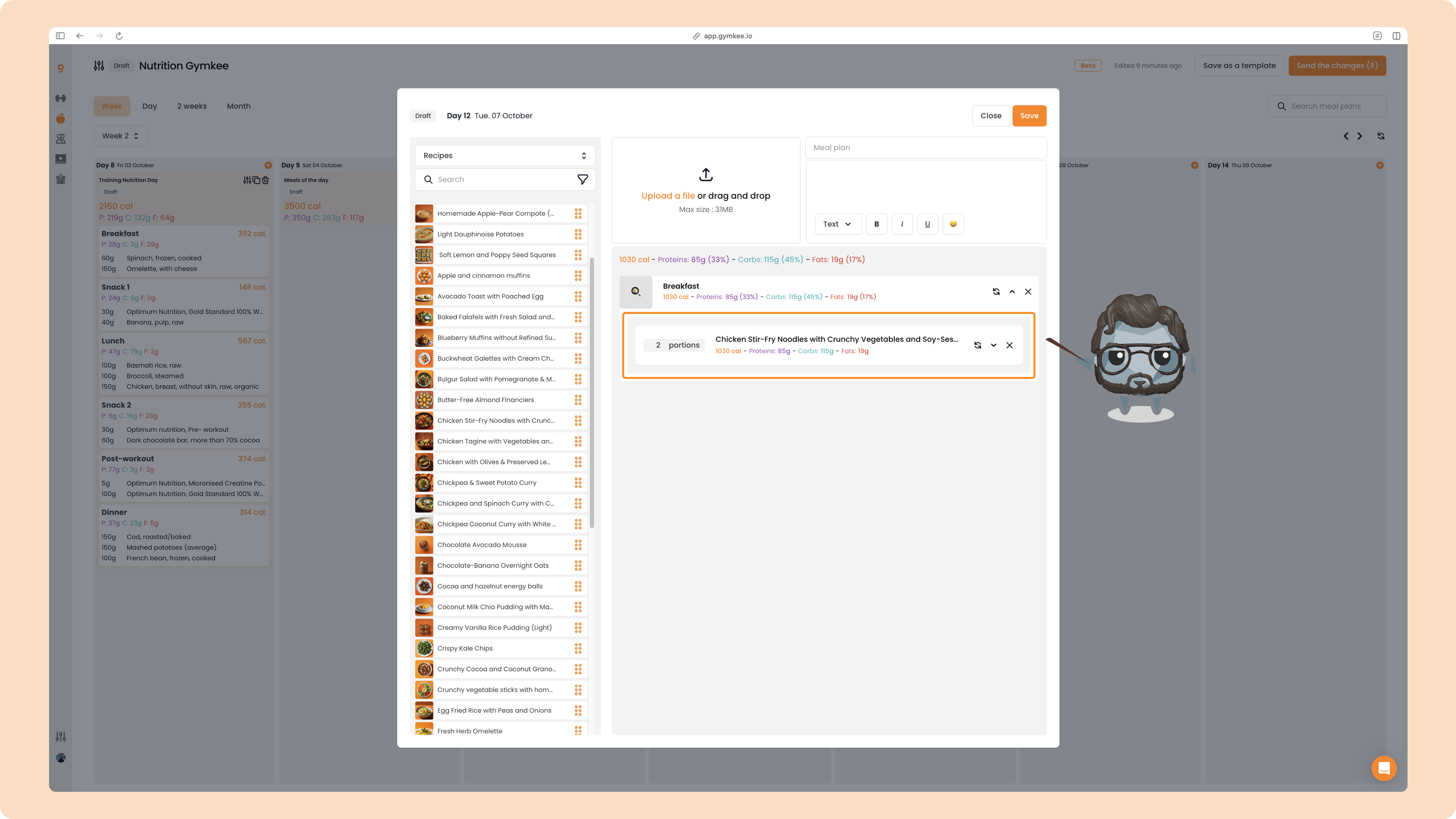
Task: Replace the Chicken Stir-Fry recipe with swap icon
Action: (977, 345)
